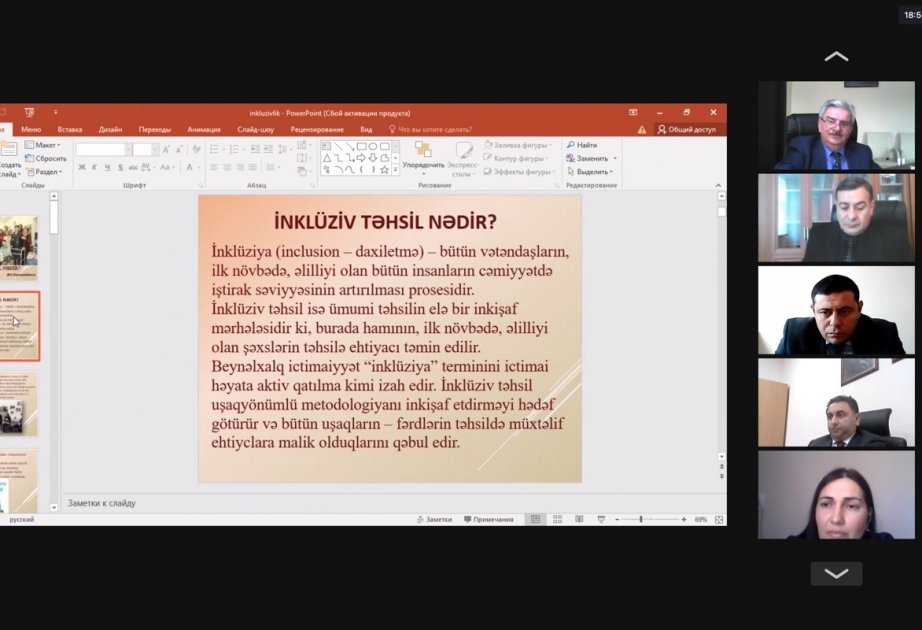Click the increase font size icon

tap(166, 149)
